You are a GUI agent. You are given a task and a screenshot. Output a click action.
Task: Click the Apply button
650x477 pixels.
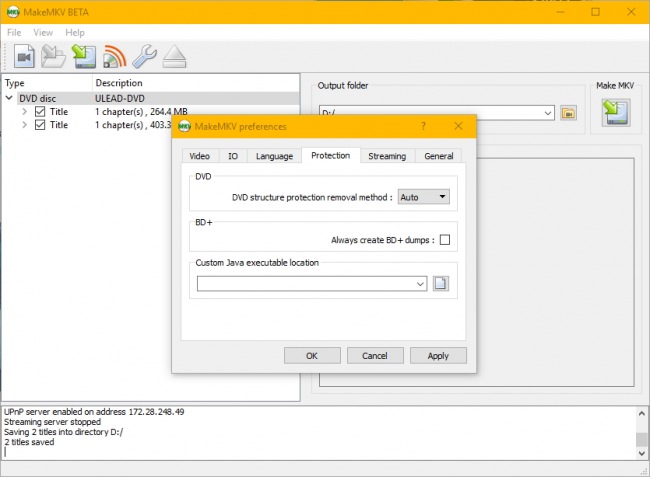click(x=438, y=356)
